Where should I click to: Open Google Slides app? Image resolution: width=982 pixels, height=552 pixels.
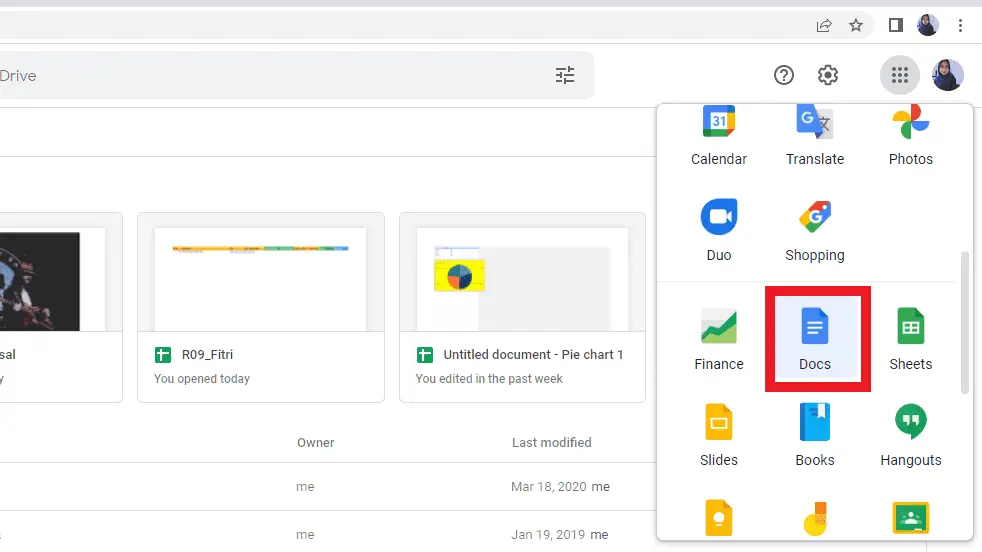point(718,435)
